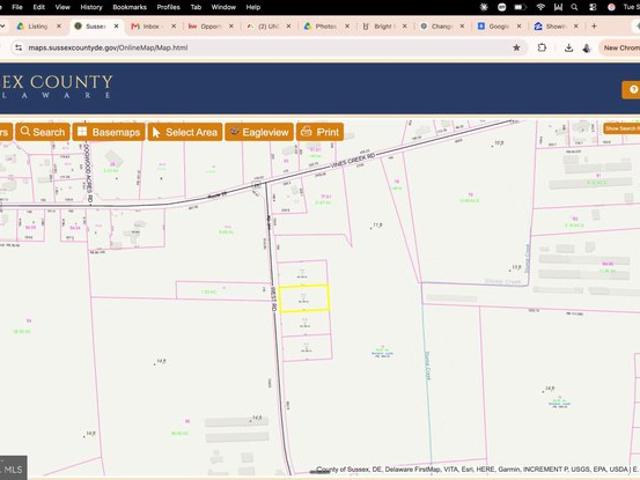Click the Sussex County Delaware logo
This screenshot has height=480, width=640.
[56, 87]
